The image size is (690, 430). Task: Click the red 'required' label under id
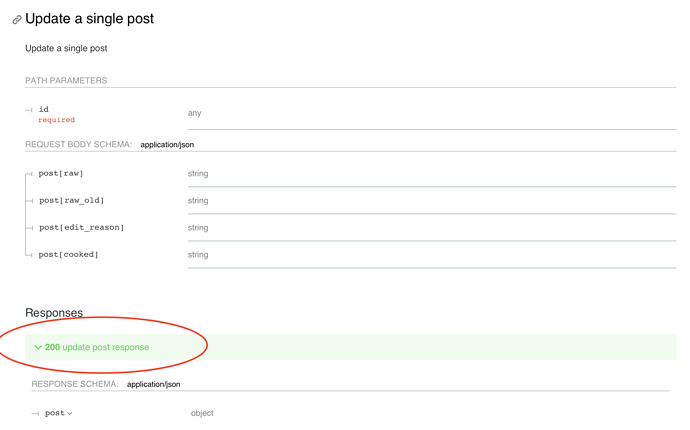coord(56,120)
